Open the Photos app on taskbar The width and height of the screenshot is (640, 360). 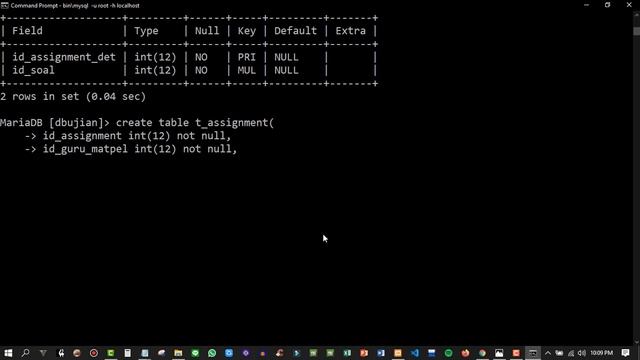point(499,353)
